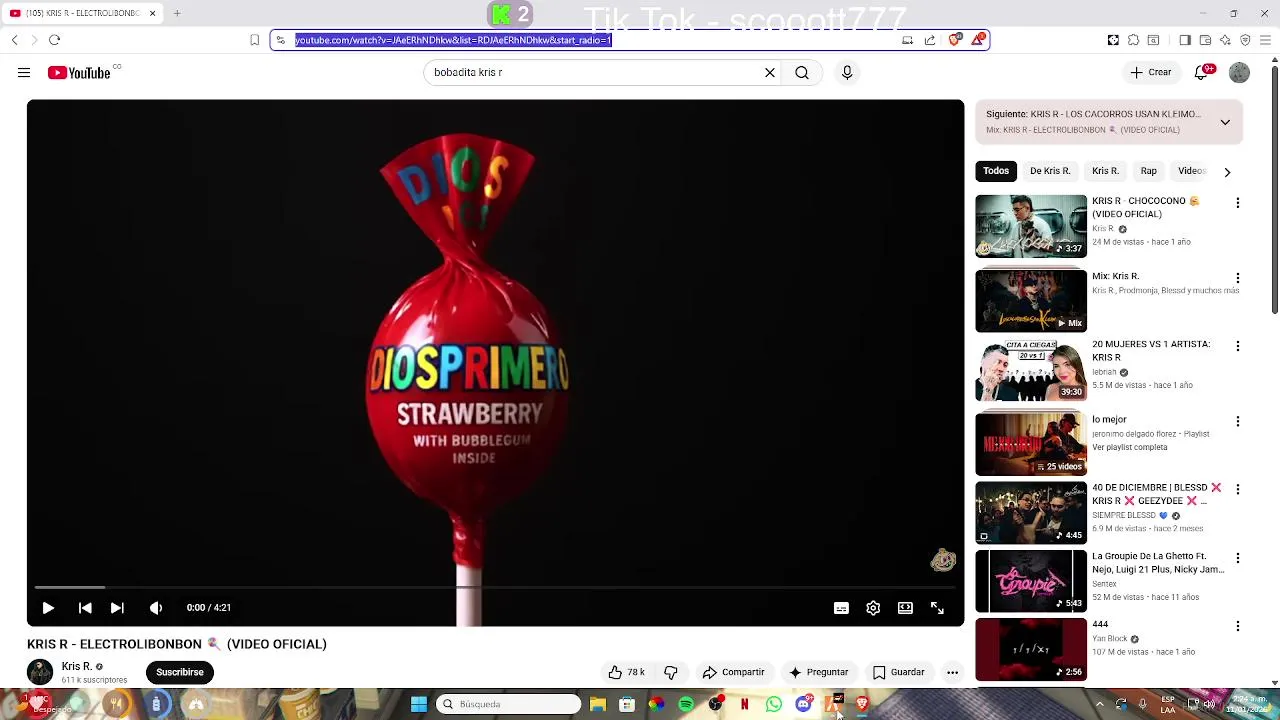Skip to previous video
This screenshot has width=1280, height=720.
pos(85,608)
